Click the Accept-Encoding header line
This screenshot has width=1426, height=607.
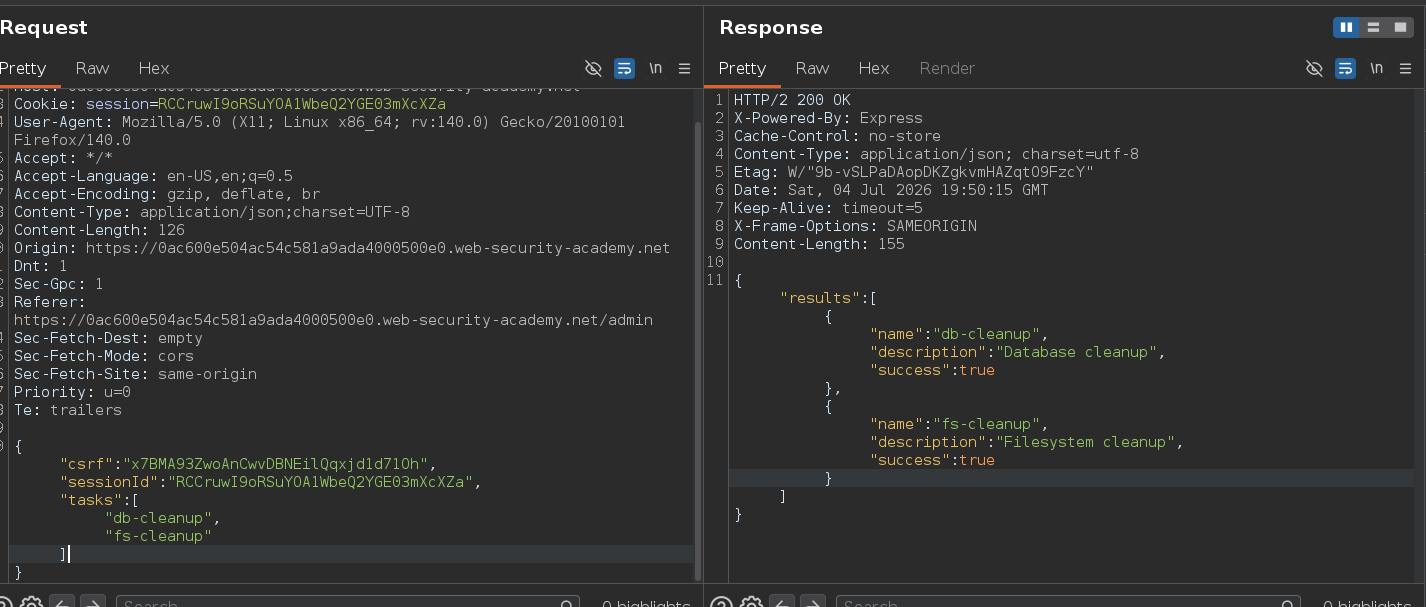(167, 194)
